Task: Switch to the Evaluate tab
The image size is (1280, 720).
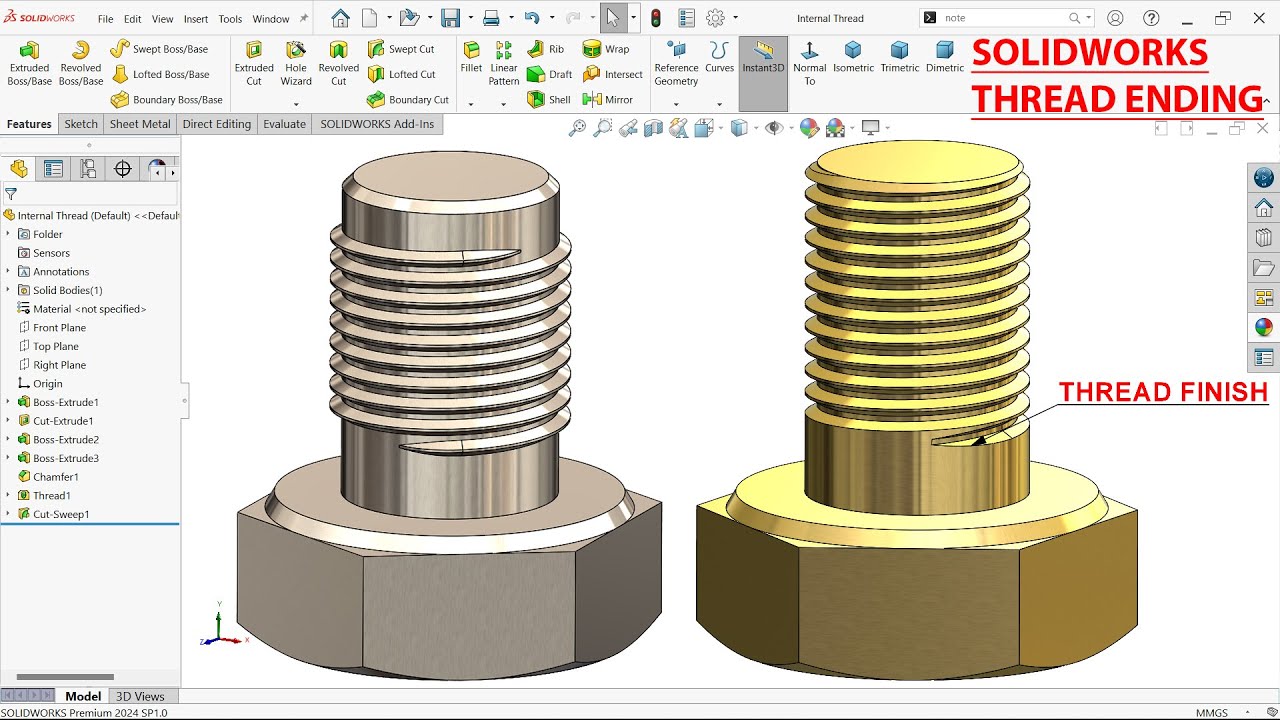Action: coord(285,124)
